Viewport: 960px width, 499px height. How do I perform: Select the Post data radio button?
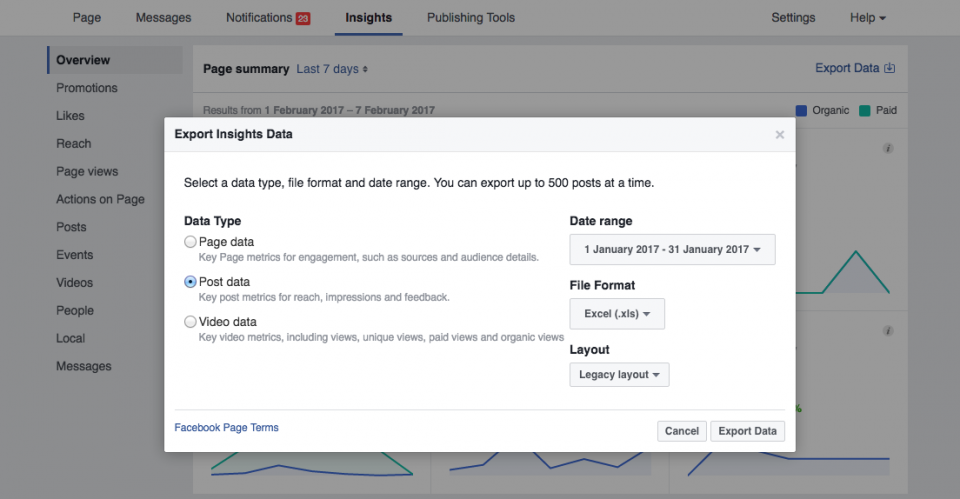click(190, 282)
